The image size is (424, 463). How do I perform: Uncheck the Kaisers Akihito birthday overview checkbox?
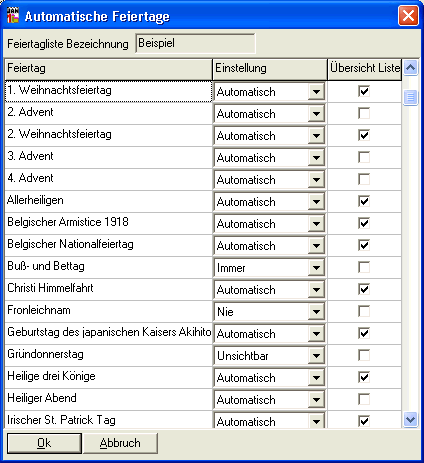pyautogui.click(x=364, y=333)
